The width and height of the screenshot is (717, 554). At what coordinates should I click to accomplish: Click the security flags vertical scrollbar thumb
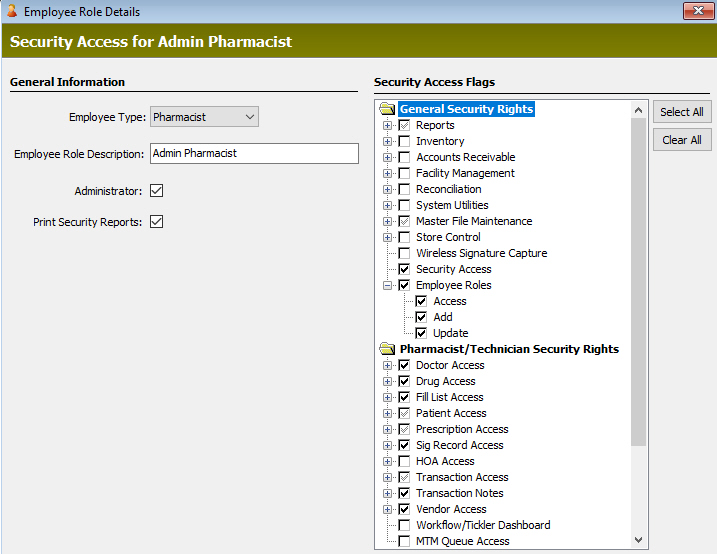[638, 282]
